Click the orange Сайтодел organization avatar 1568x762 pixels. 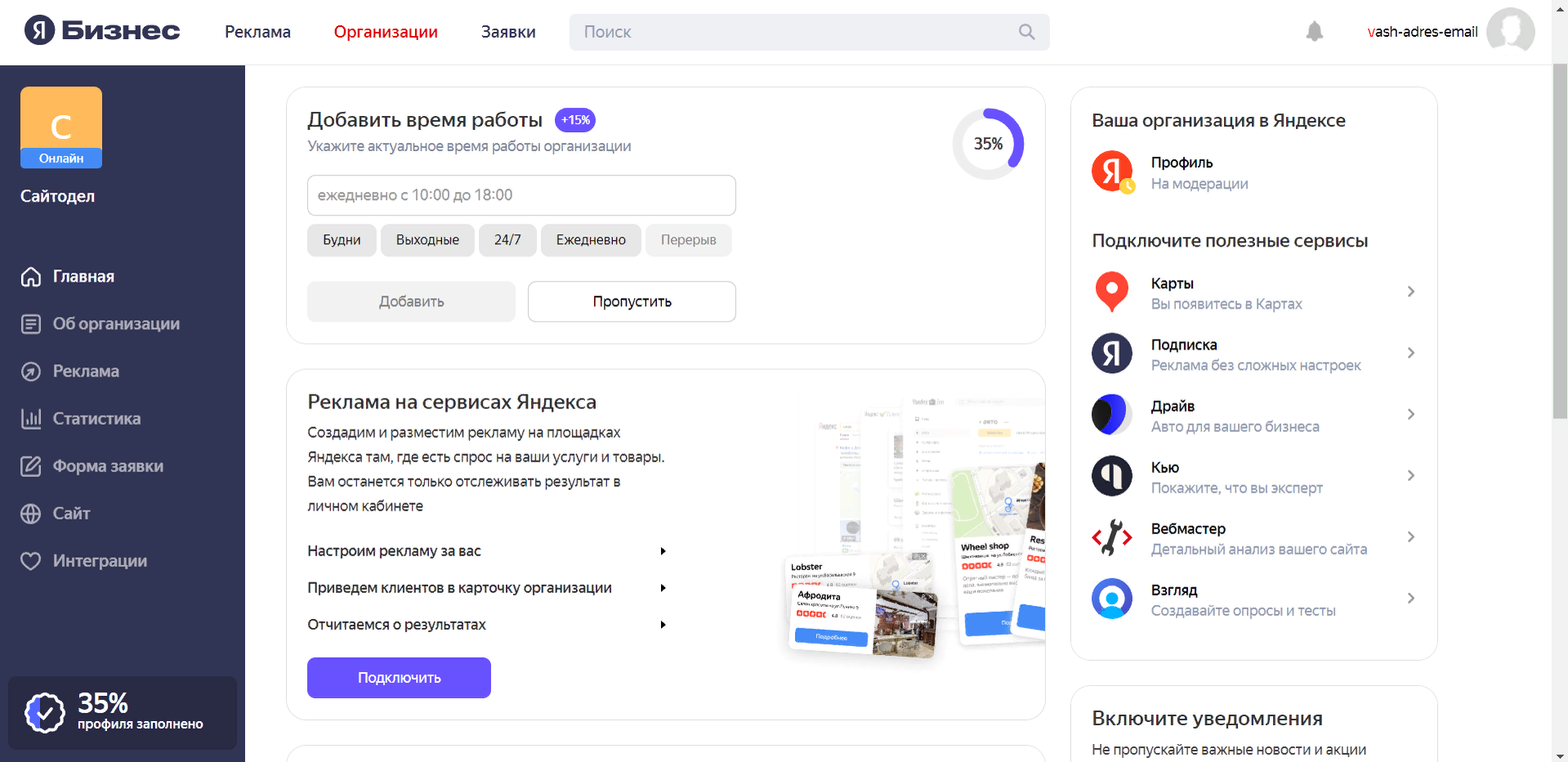61,127
